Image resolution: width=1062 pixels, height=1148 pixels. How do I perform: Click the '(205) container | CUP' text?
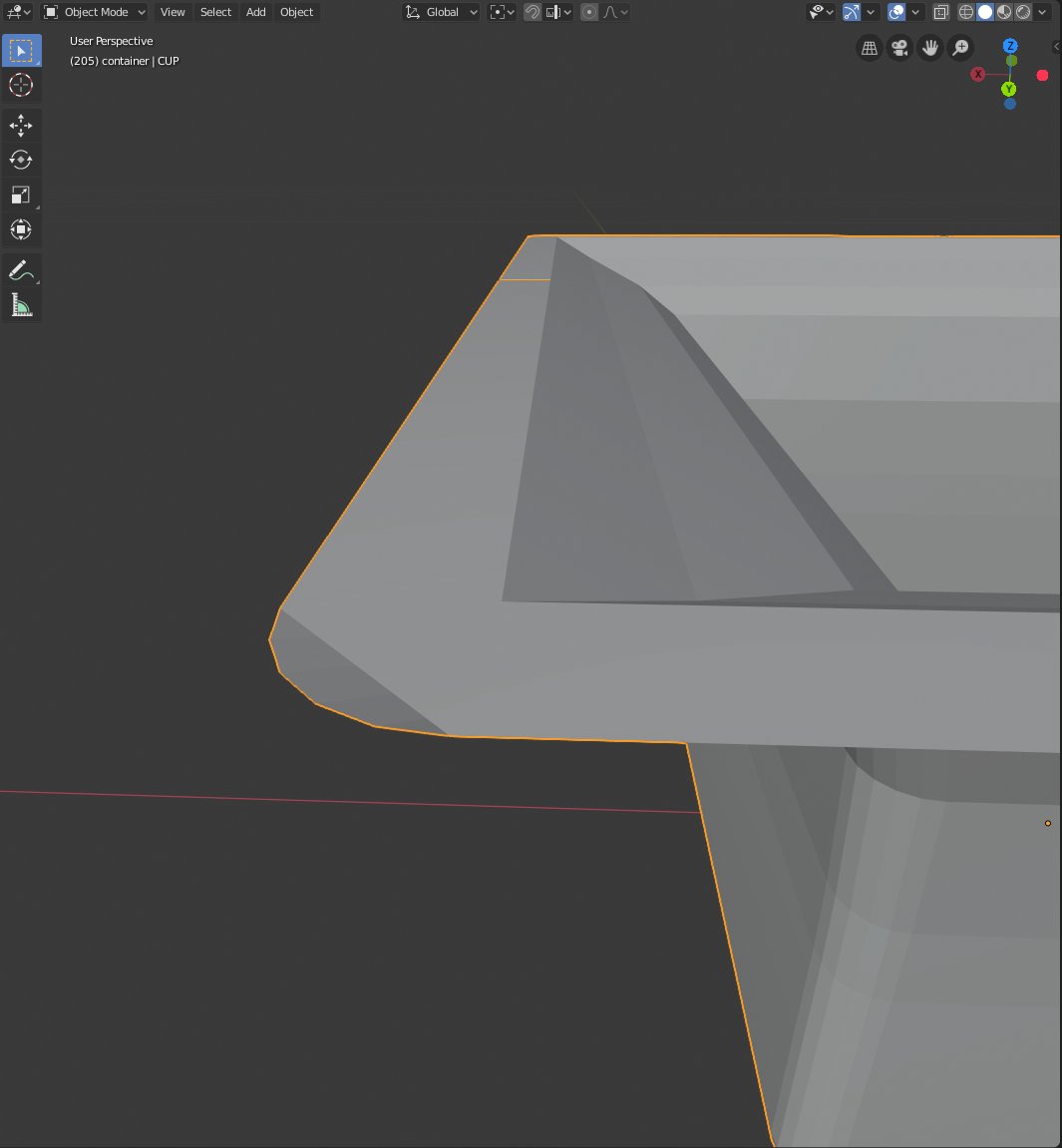click(125, 61)
